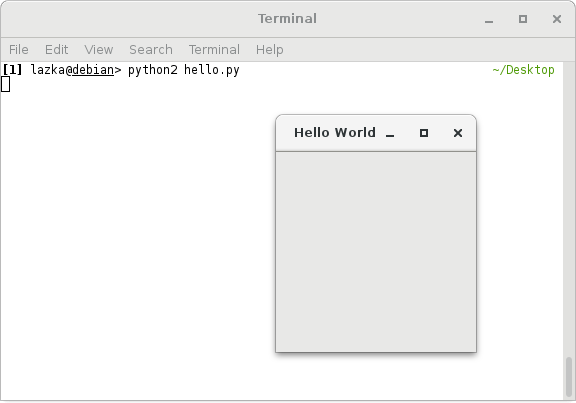The width and height of the screenshot is (576, 403).
Task: Open the File menu in Terminal
Action: (19, 50)
